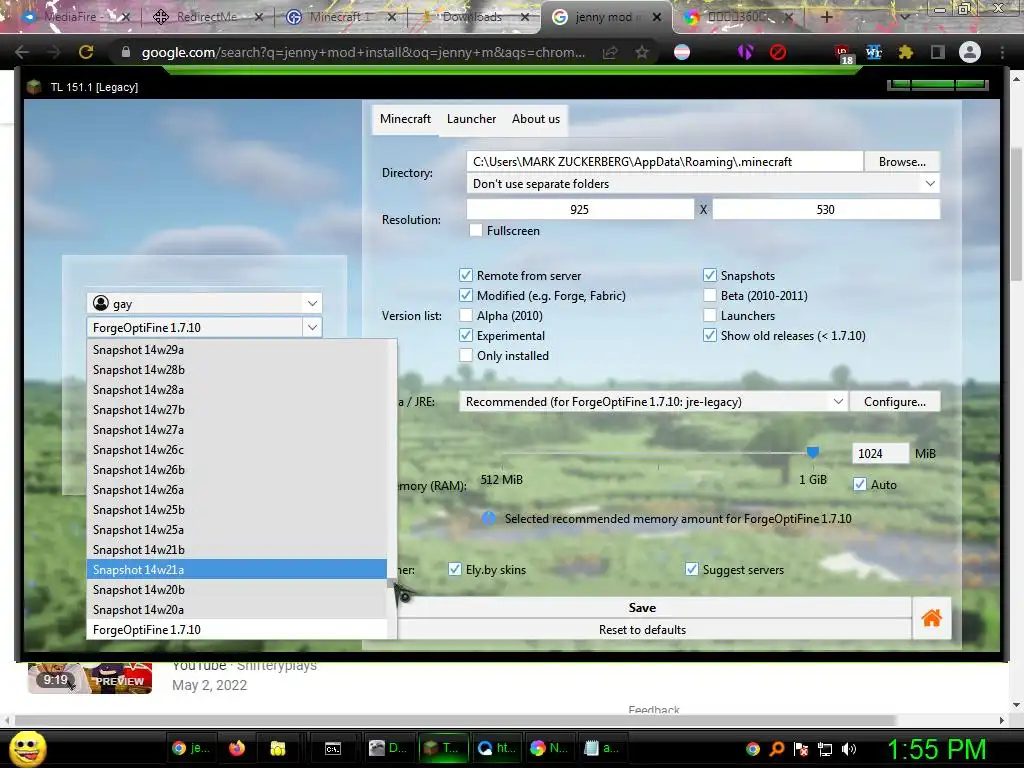
Task: Click the purple shield extension icon
Action: click(746, 52)
